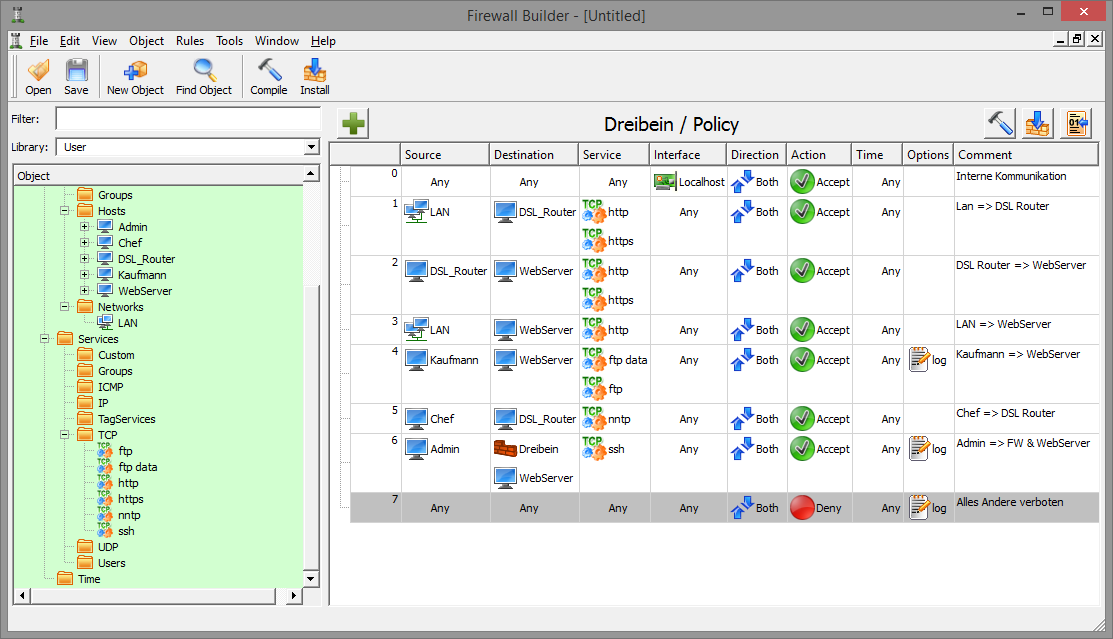Viewport: 1113px width, 639px height.
Task: Expand the Admin host tree node
Action: click(85, 227)
